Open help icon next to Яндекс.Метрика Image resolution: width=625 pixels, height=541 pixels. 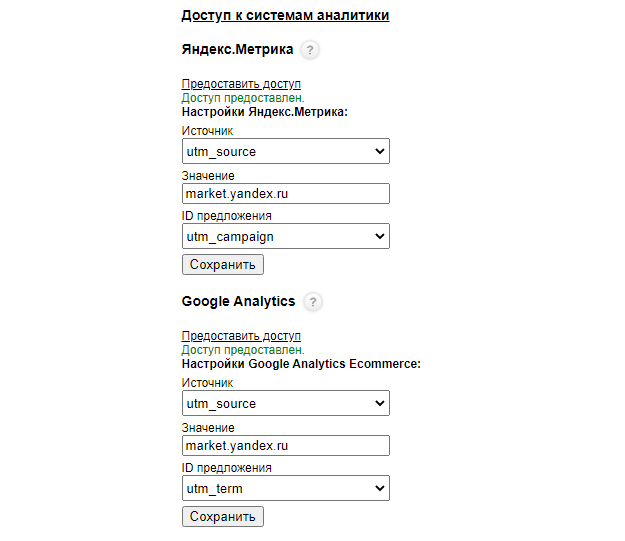(x=310, y=50)
